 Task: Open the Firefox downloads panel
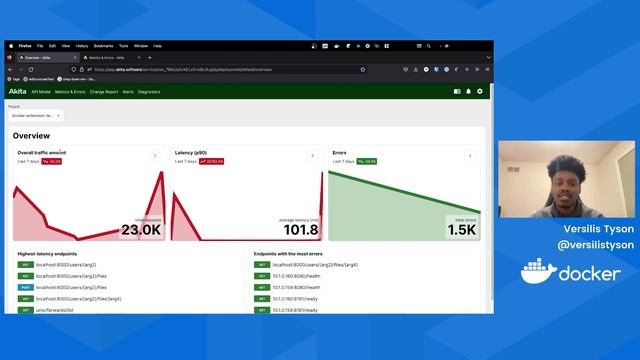point(416,70)
